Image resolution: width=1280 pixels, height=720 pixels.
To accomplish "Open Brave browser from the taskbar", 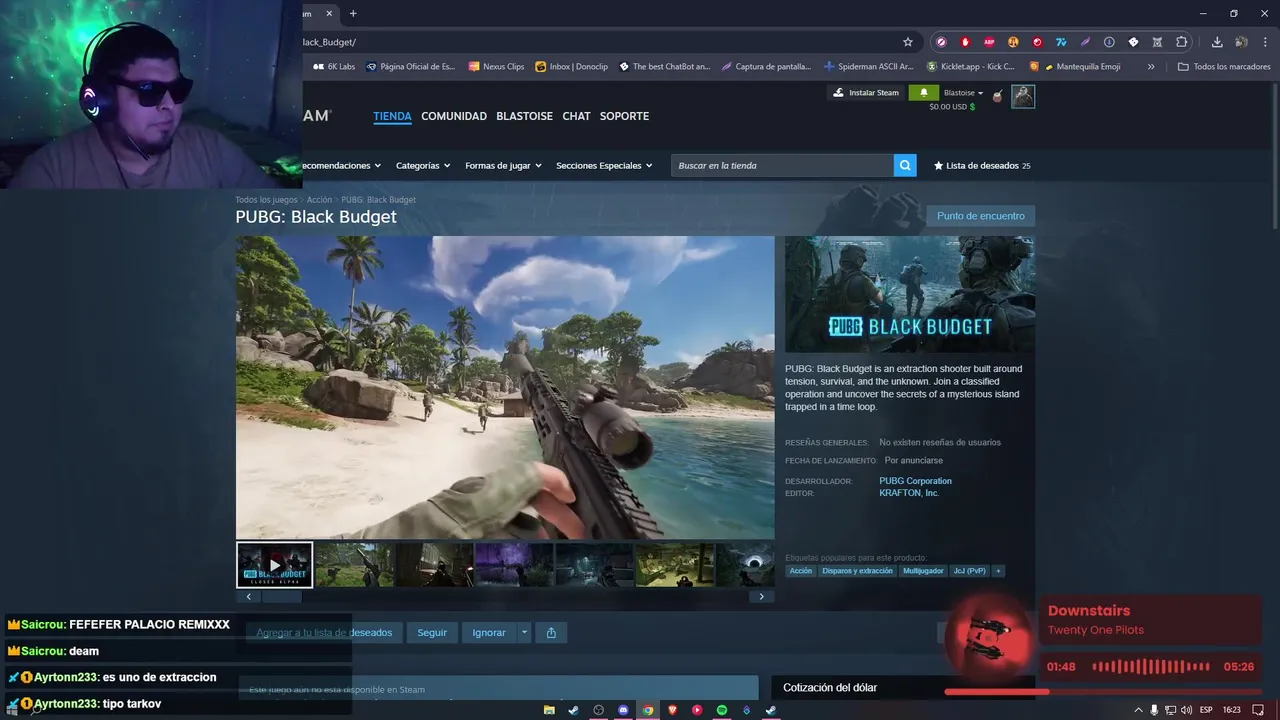I will (x=672, y=710).
